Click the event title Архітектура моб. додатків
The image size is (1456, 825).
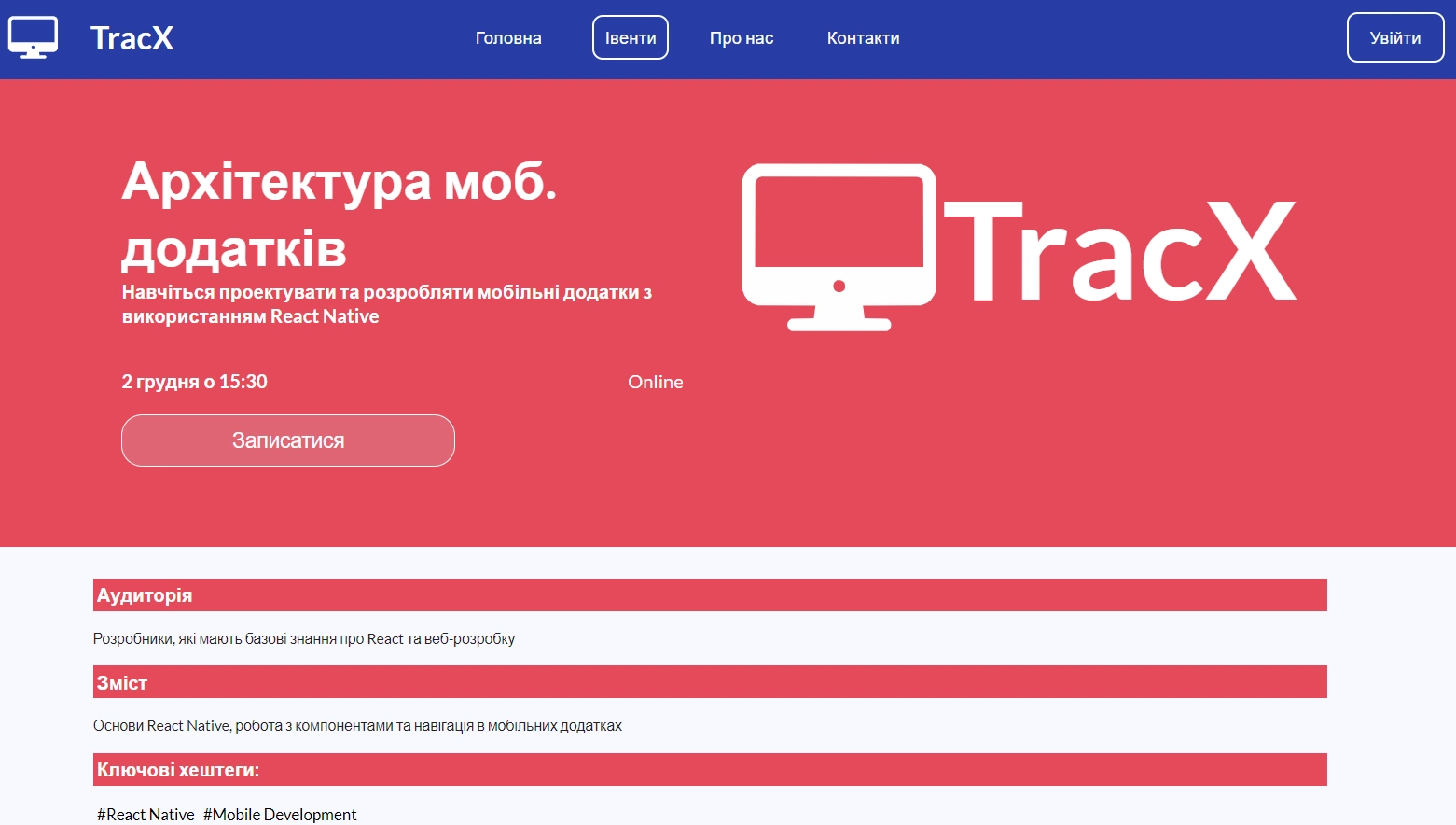(x=340, y=215)
